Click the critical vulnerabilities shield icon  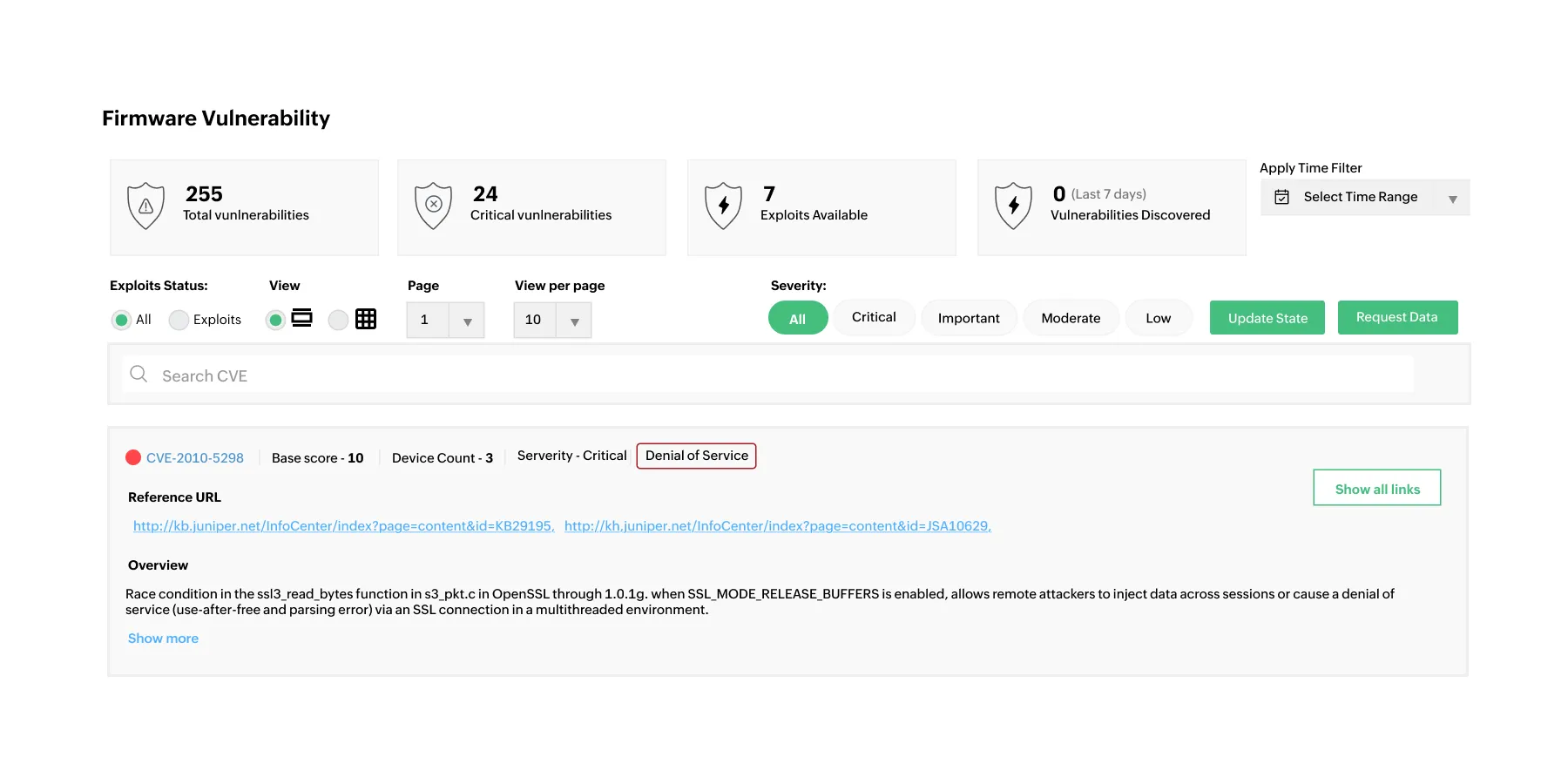(434, 206)
